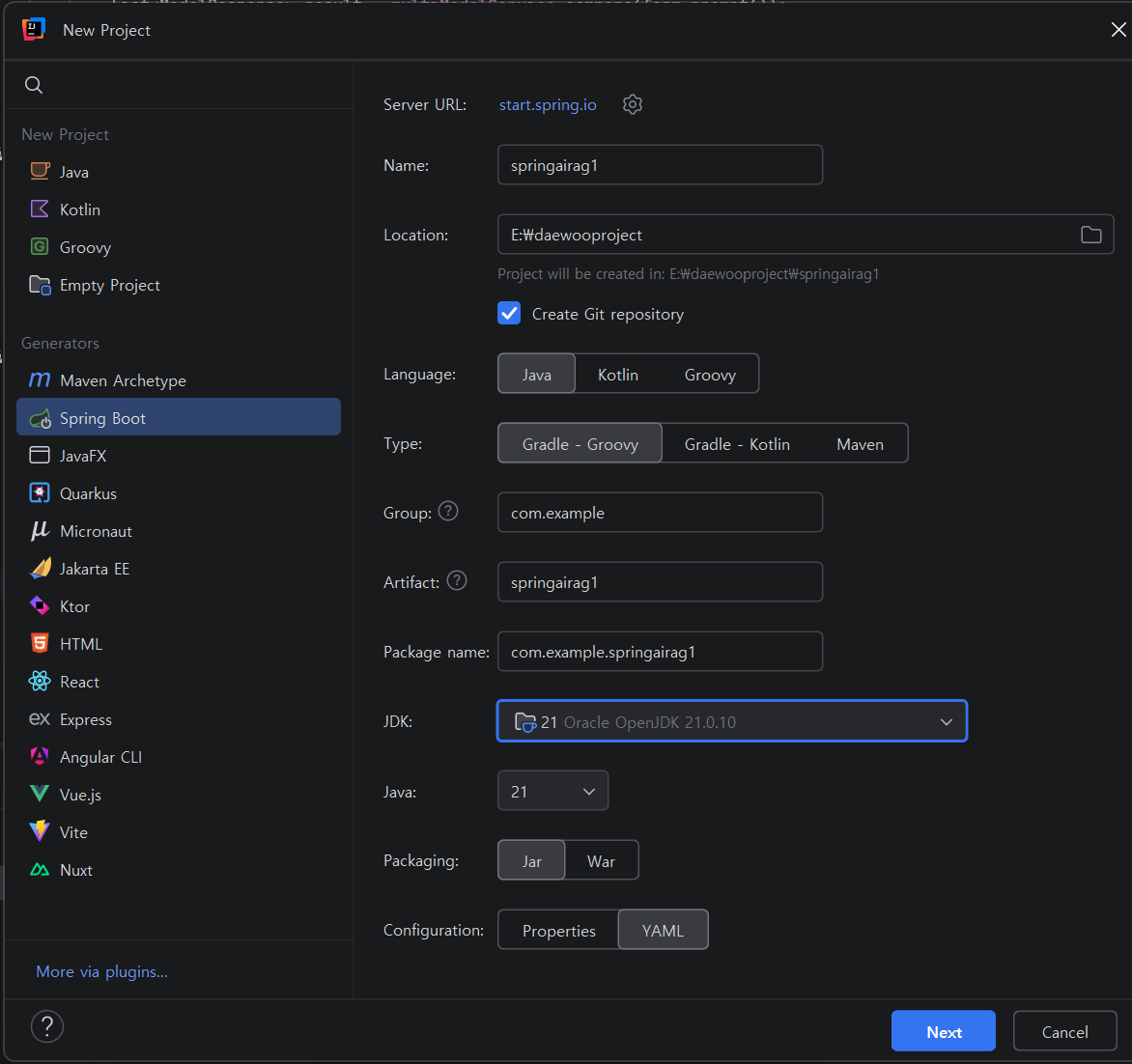Click the IntelliJ IDEA logo icon
Image resolution: width=1132 pixels, height=1064 pixels.
point(33,30)
